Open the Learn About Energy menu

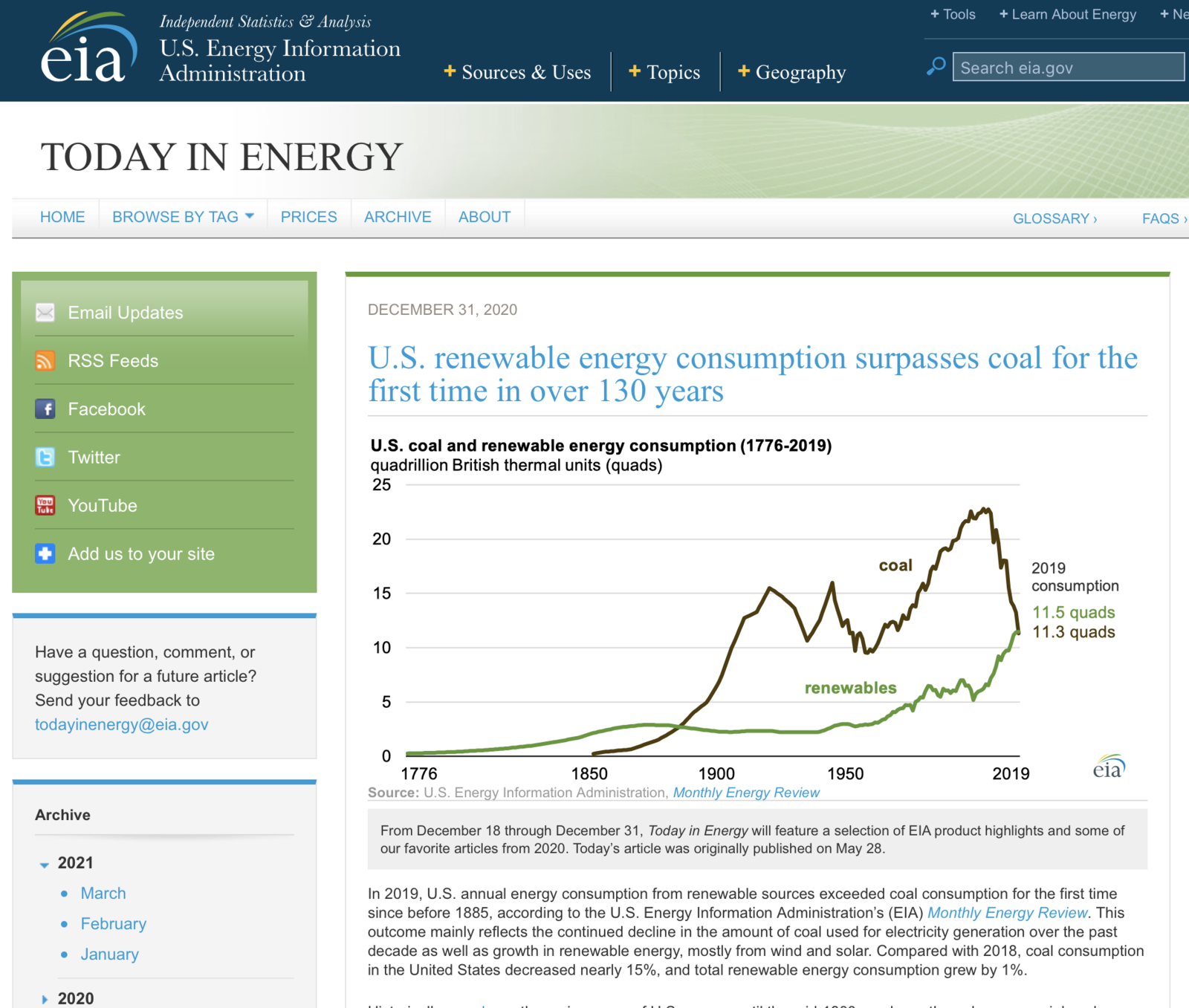(x=1068, y=14)
